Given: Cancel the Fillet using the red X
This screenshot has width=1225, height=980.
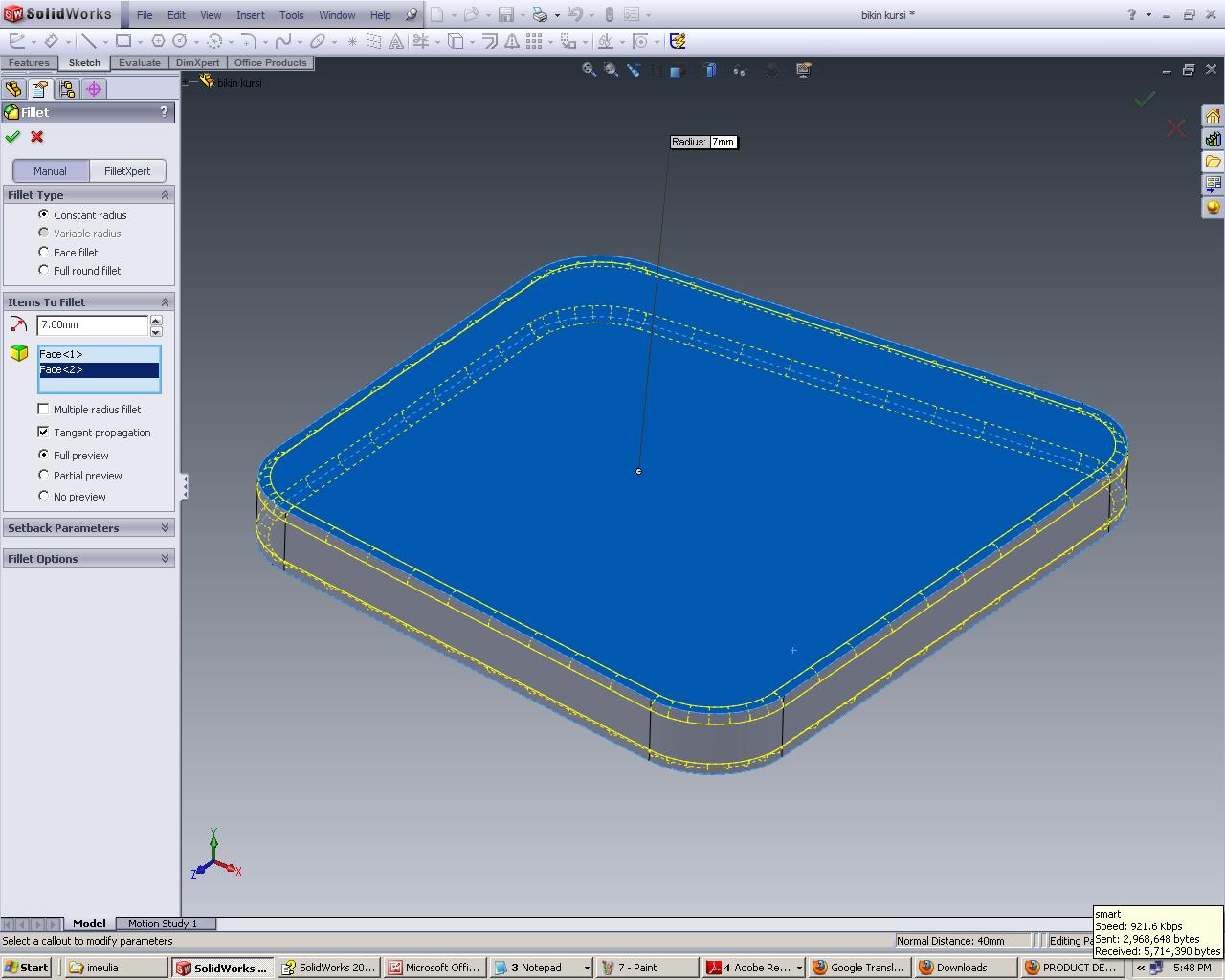Looking at the screenshot, I should [35, 137].
